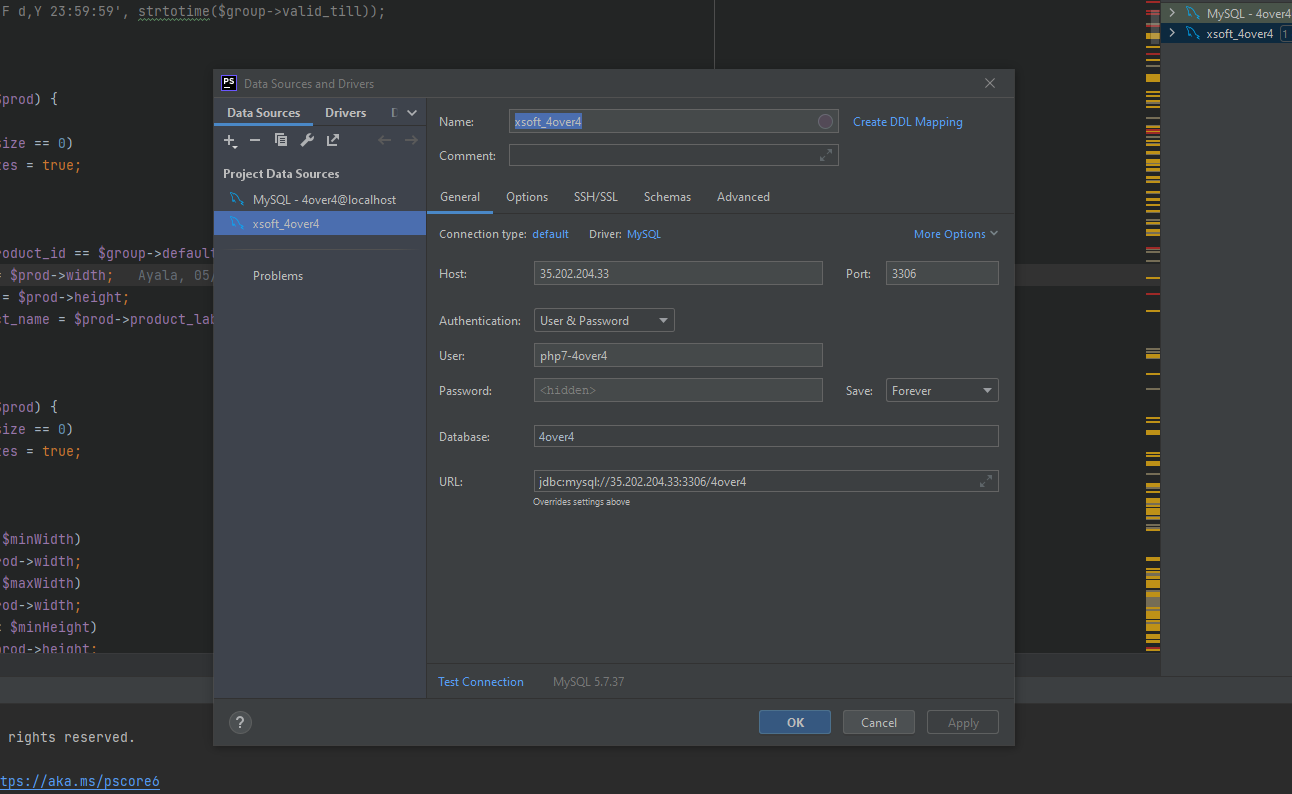Add a new data source with plus icon
The width and height of the screenshot is (1292, 794).
coord(230,141)
